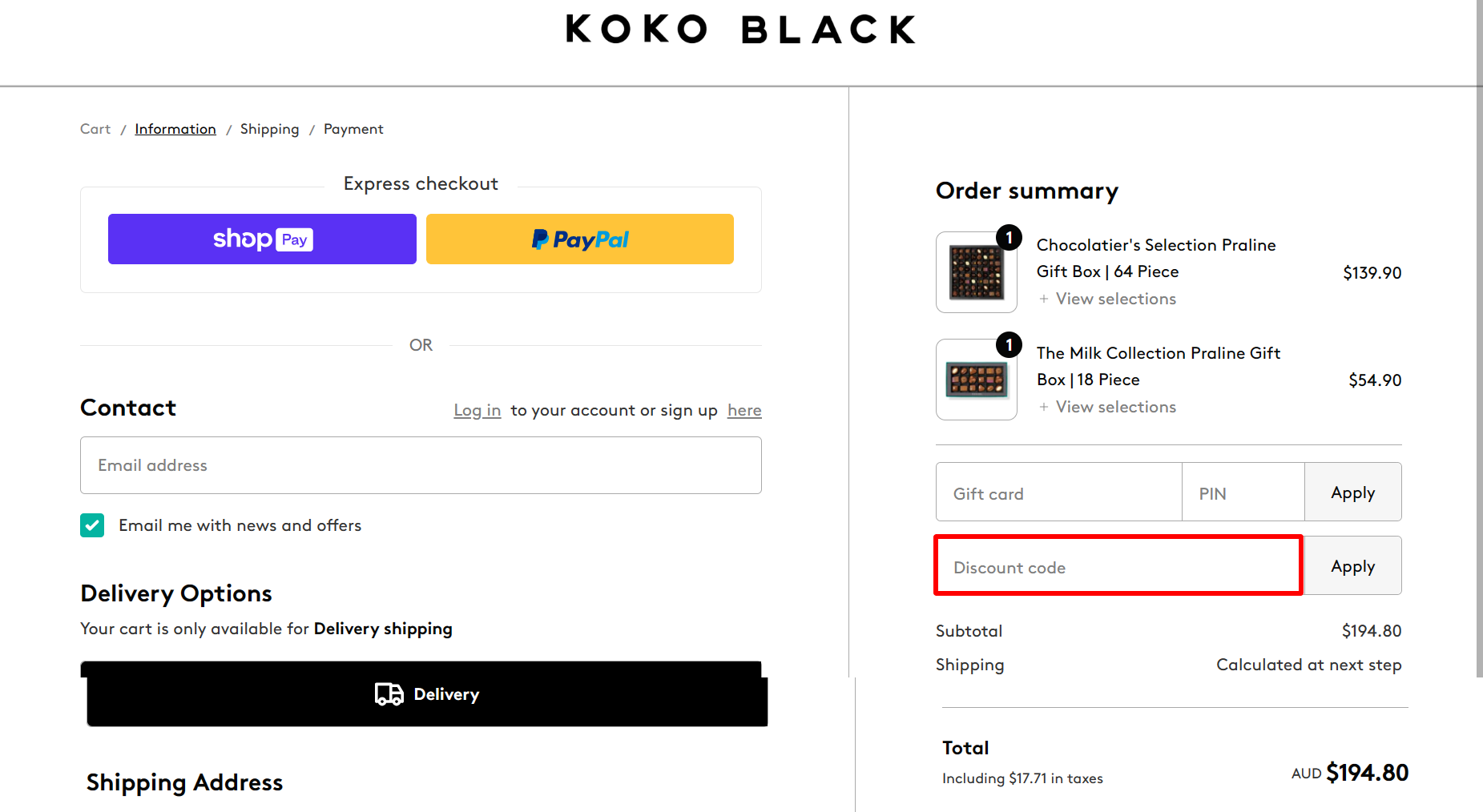
Task: Click the Milk Collection product thumbnail
Action: [976, 380]
